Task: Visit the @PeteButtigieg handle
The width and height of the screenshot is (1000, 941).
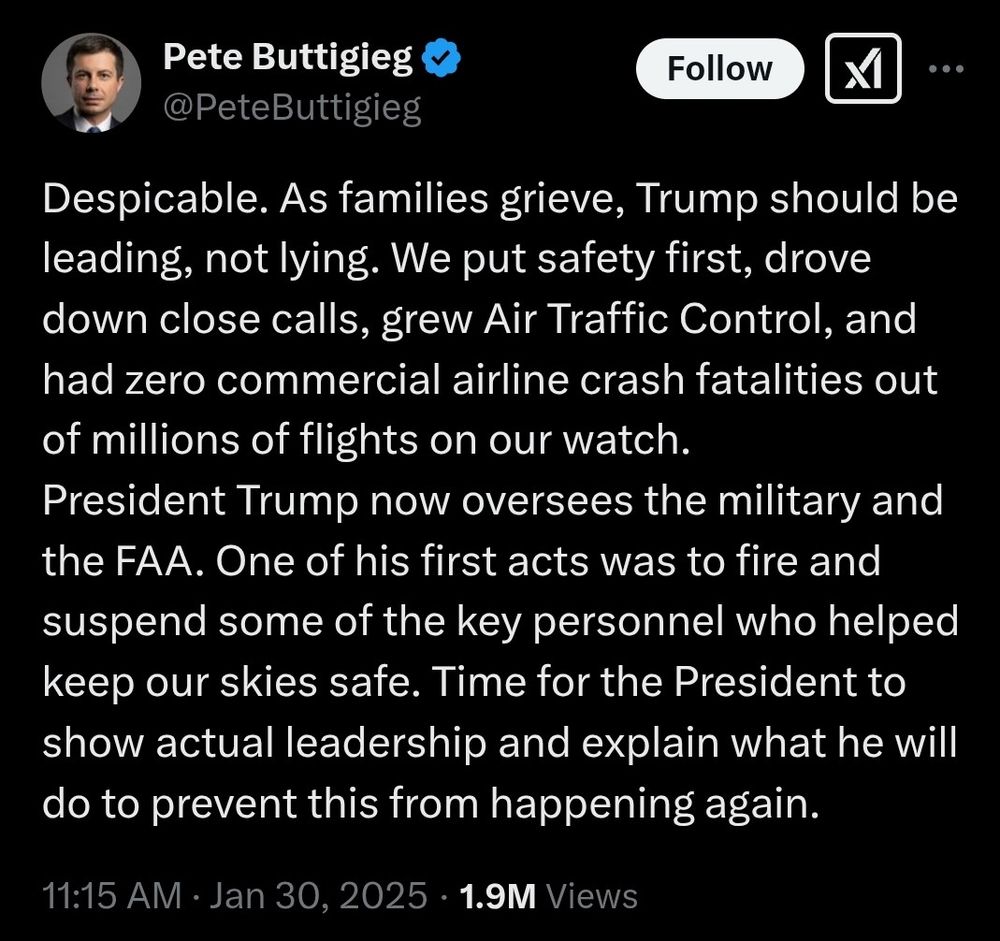Action: tap(292, 107)
